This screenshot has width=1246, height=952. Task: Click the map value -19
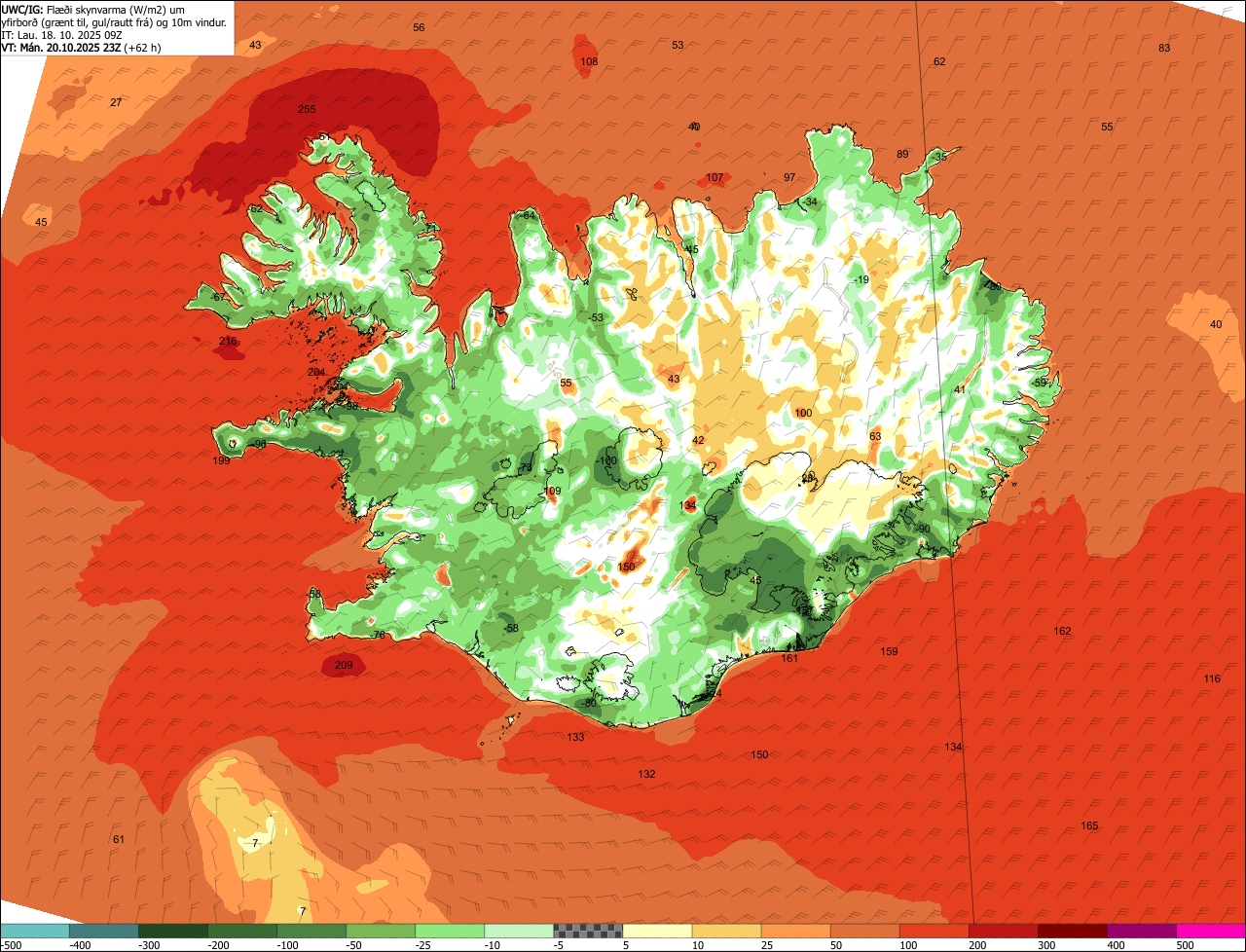pos(861,279)
